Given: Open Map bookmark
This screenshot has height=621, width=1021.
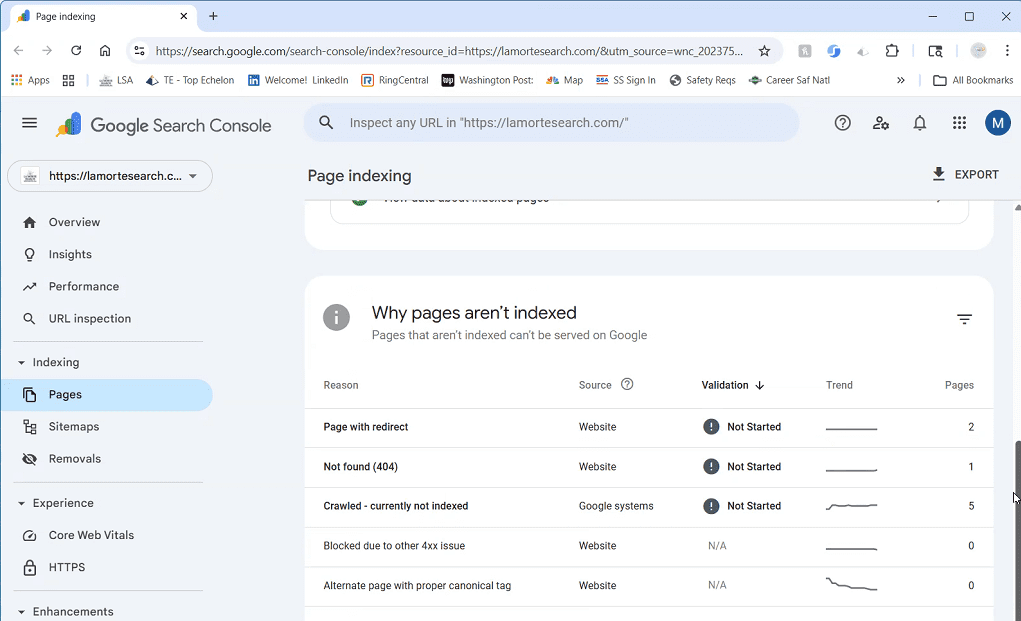Looking at the screenshot, I should coord(565,80).
